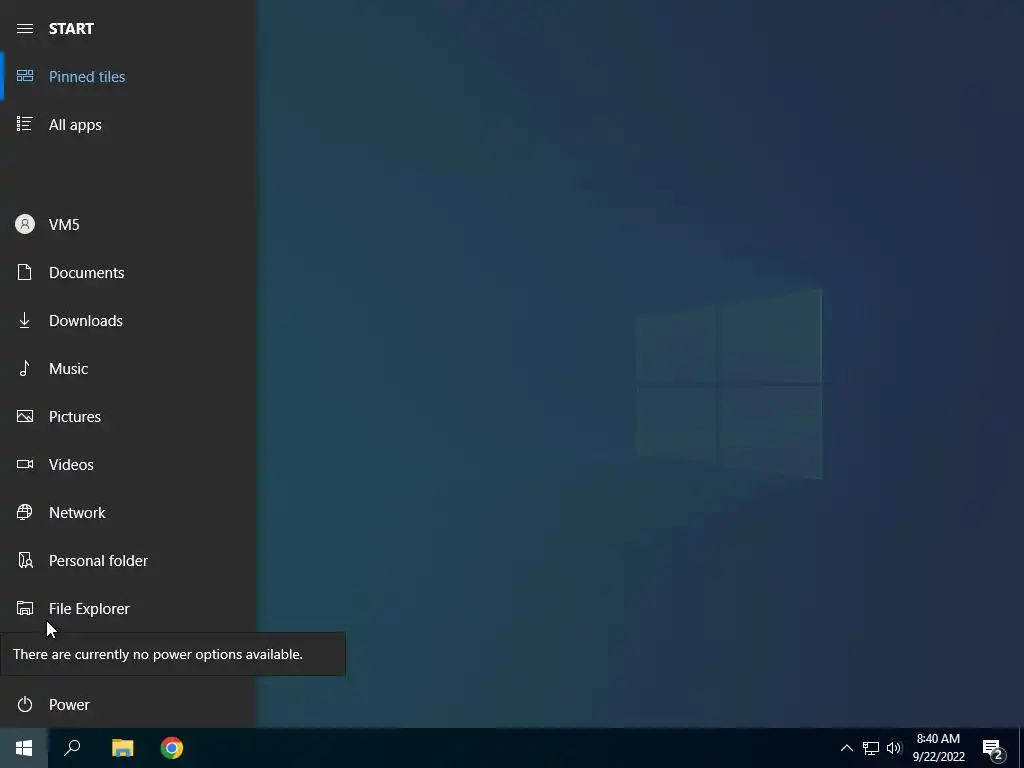
Task: Click the Windows Start button on taskbar
Action: [24, 748]
